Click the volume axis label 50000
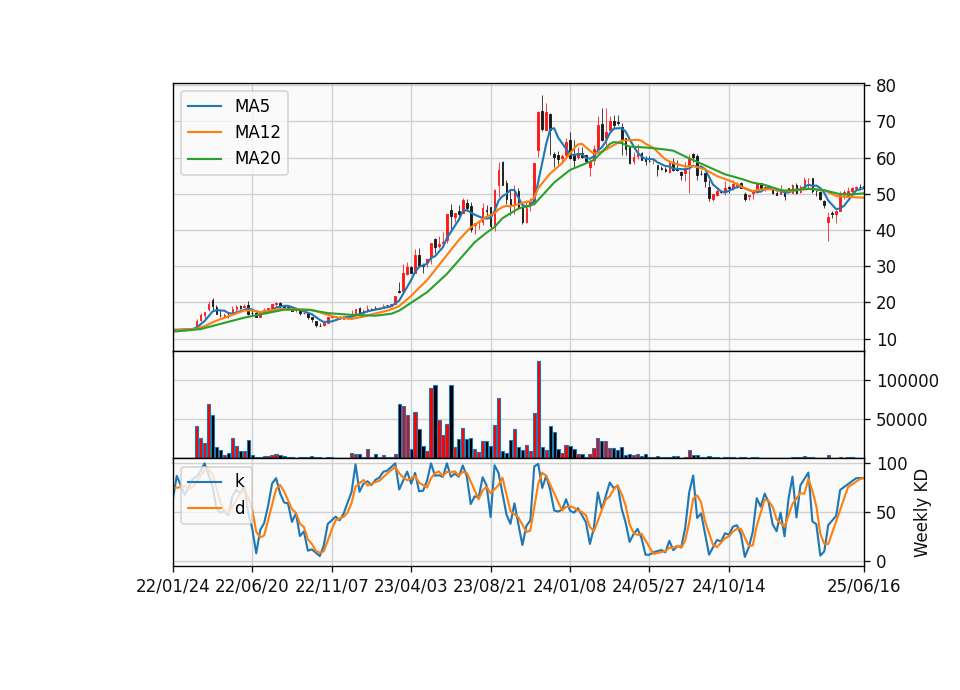The width and height of the screenshot is (960, 690). pos(902,420)
